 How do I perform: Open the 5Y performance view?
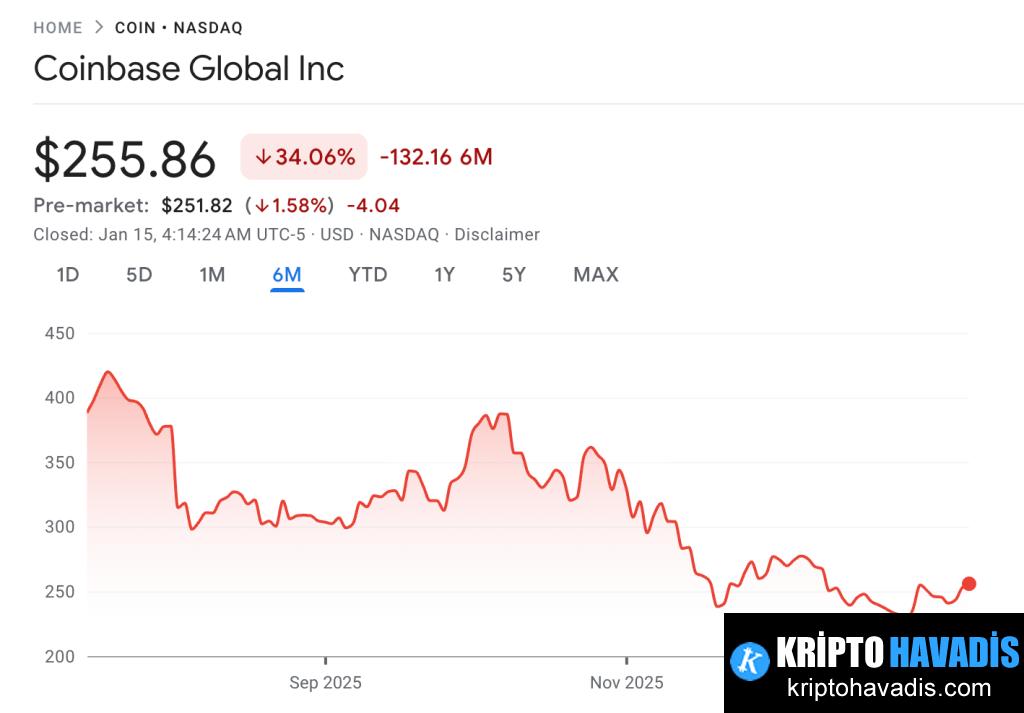coord(513,274)
